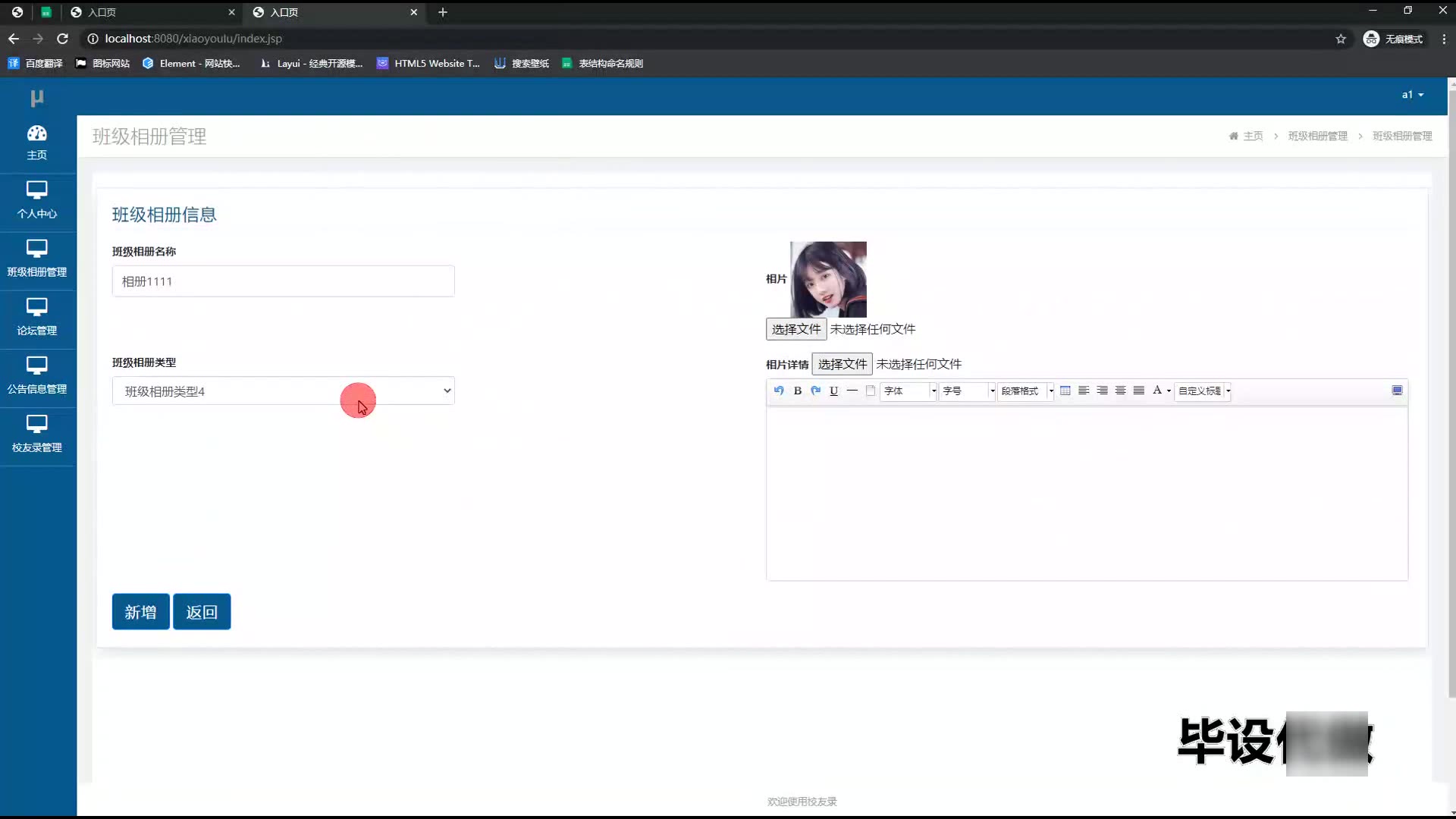Screen dimensions: 1456x819
Task: Click the Bold icon in editor toolbar
Action: click(x=797, y=391)
